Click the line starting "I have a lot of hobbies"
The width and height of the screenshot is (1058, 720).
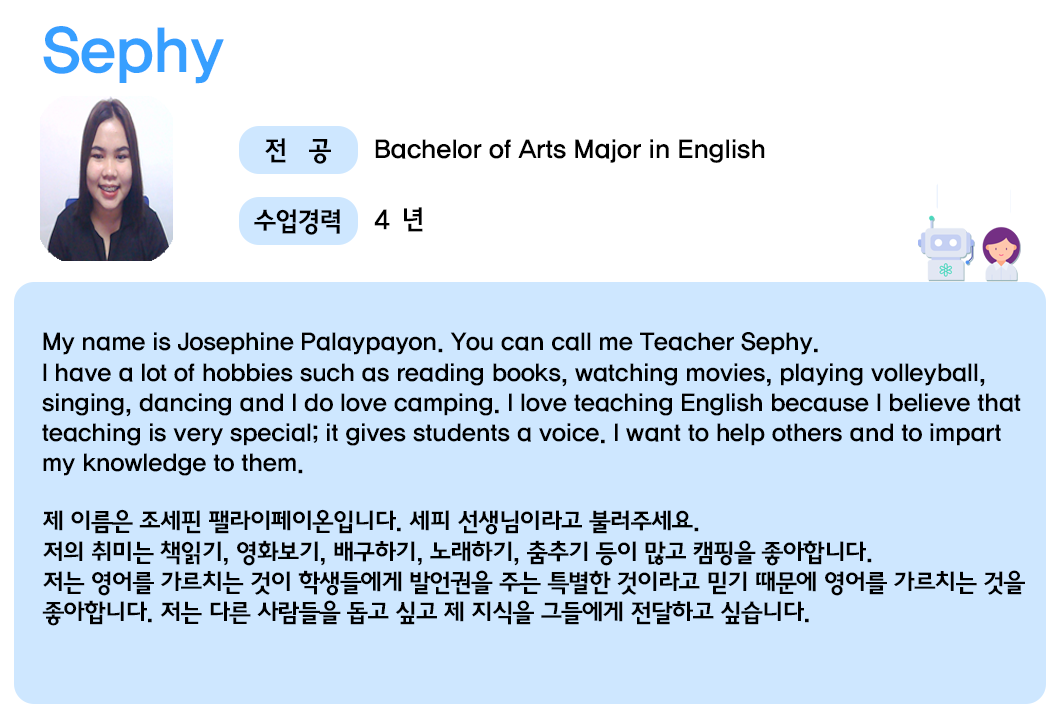pos(513,373)
